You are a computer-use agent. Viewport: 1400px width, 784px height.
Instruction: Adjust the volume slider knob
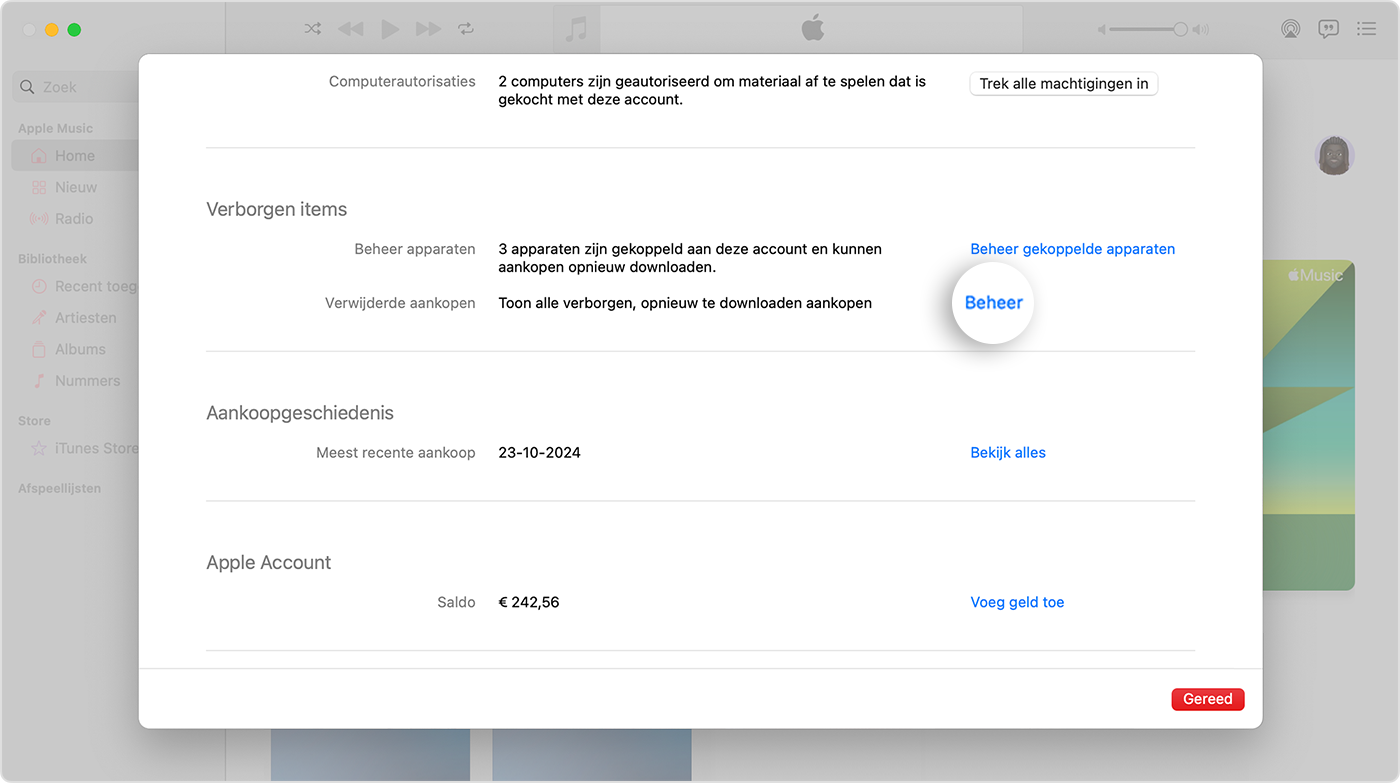coord(1180,30)
